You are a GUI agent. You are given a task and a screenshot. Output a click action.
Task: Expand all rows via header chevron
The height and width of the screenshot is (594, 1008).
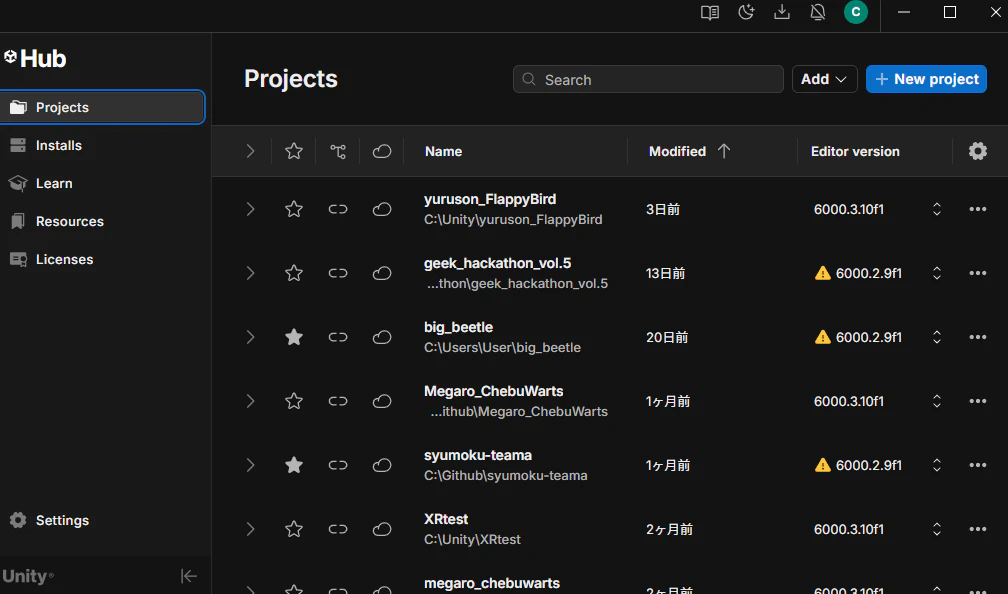point(250,151)
